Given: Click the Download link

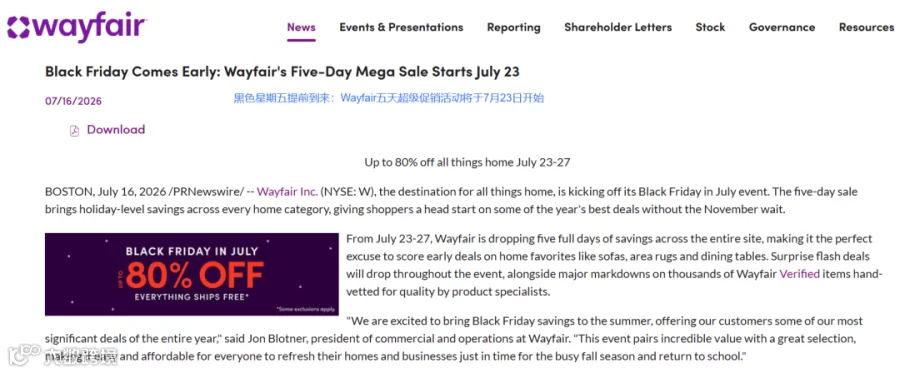Looking at the screenshot, I should (116, 130).
